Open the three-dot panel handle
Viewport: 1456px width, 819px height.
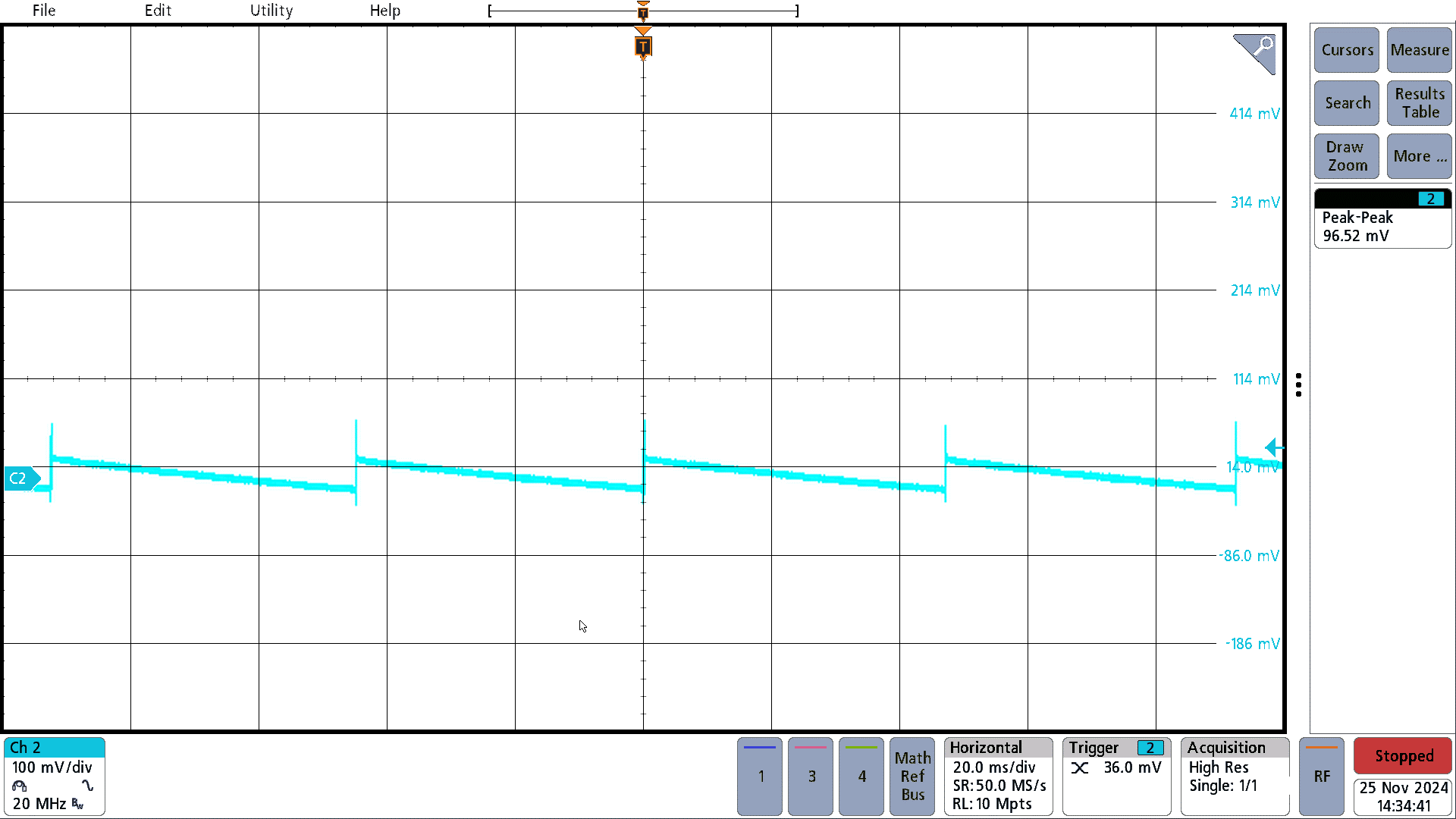(x=1299, y=385)
